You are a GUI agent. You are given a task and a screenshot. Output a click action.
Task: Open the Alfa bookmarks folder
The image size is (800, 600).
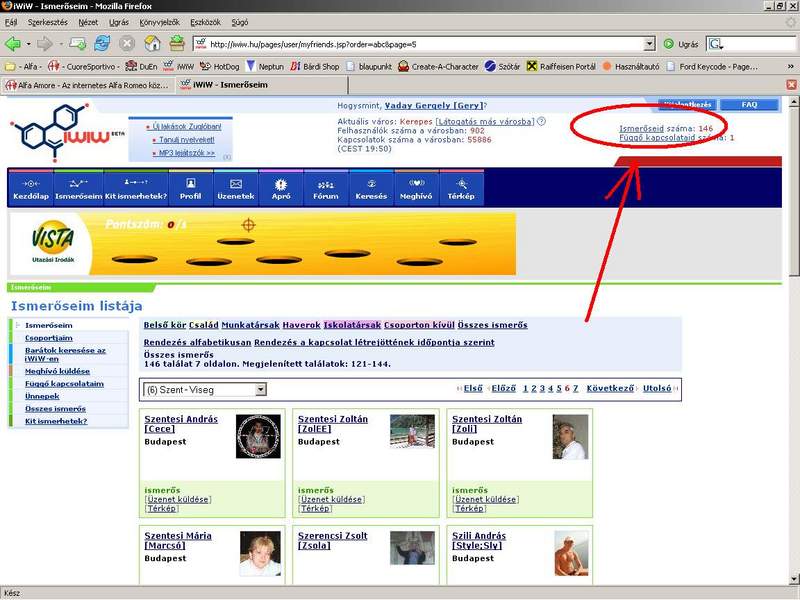pyautogui.click(x=21, y=66)
